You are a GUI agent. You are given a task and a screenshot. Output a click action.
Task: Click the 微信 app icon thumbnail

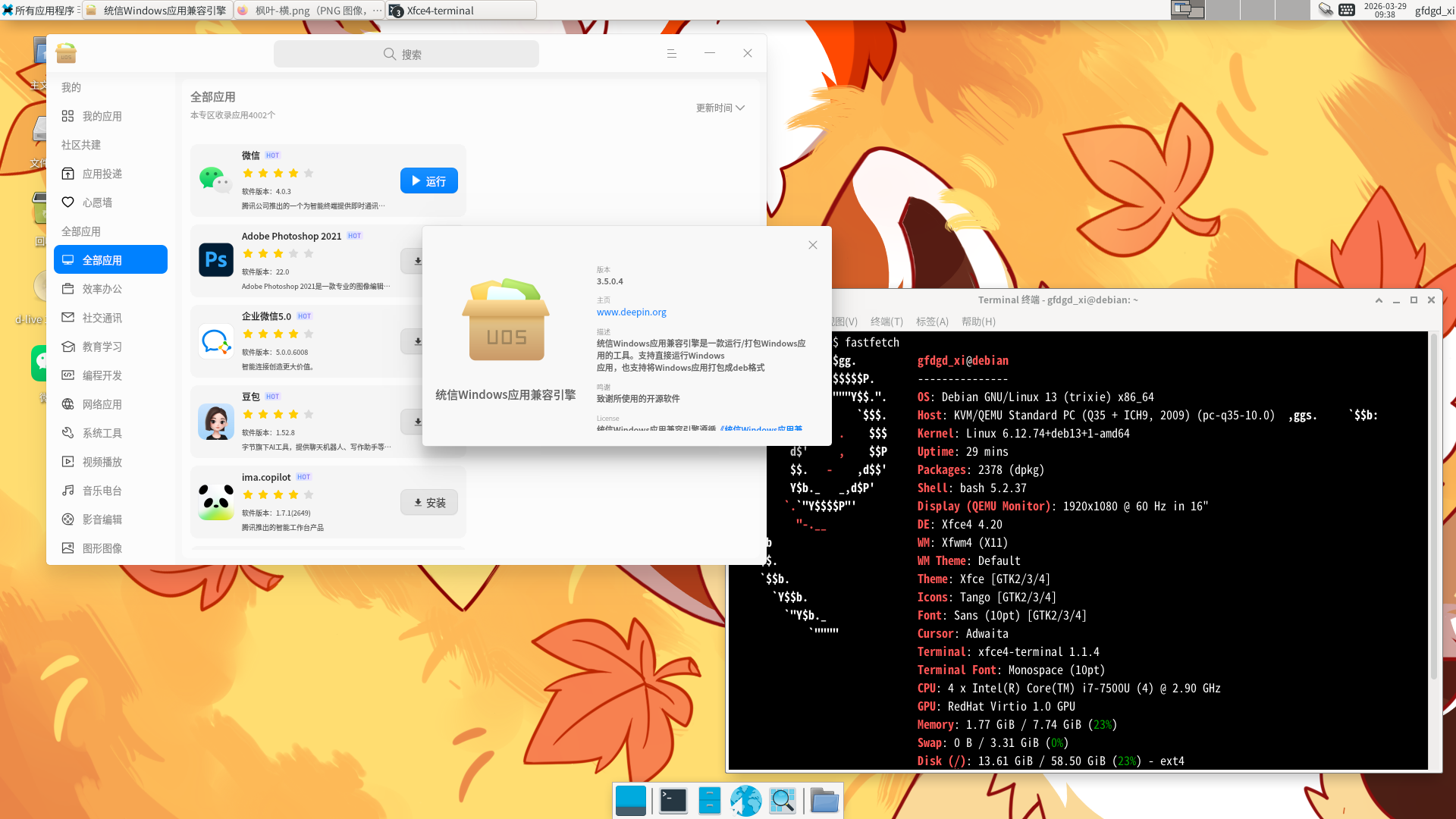pyautogui.click(x=215, y=180)
